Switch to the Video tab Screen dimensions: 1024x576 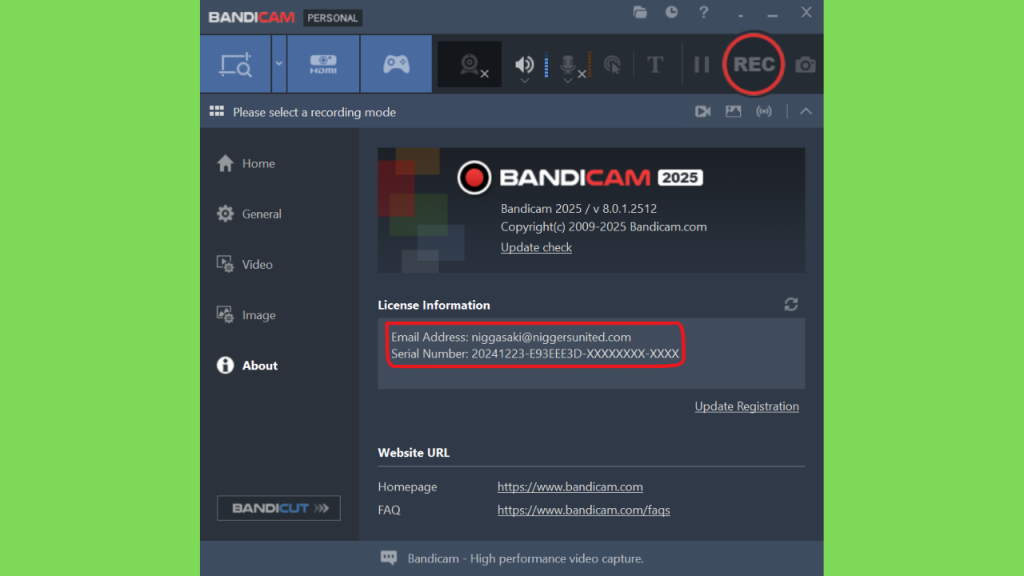coord(244,264)
